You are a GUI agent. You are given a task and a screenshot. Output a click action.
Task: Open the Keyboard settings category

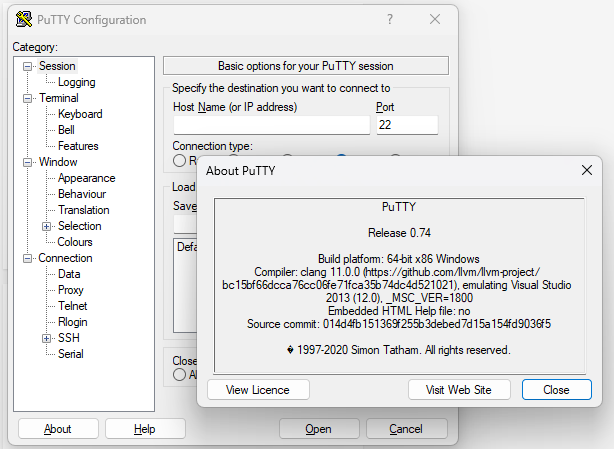pyautogui.click(x=80, y=114)
